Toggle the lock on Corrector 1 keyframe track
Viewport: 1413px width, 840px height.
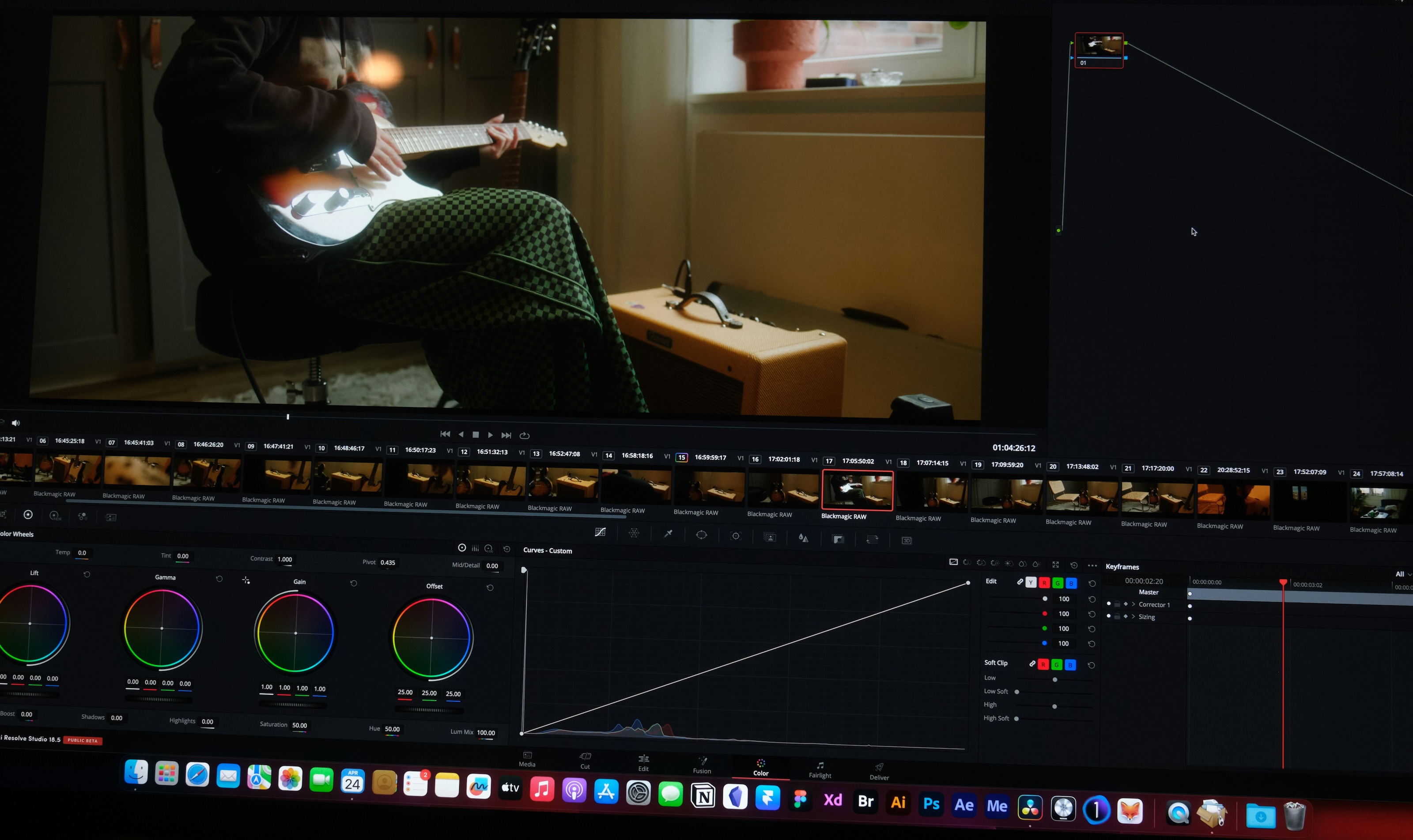click(1117, 604)
